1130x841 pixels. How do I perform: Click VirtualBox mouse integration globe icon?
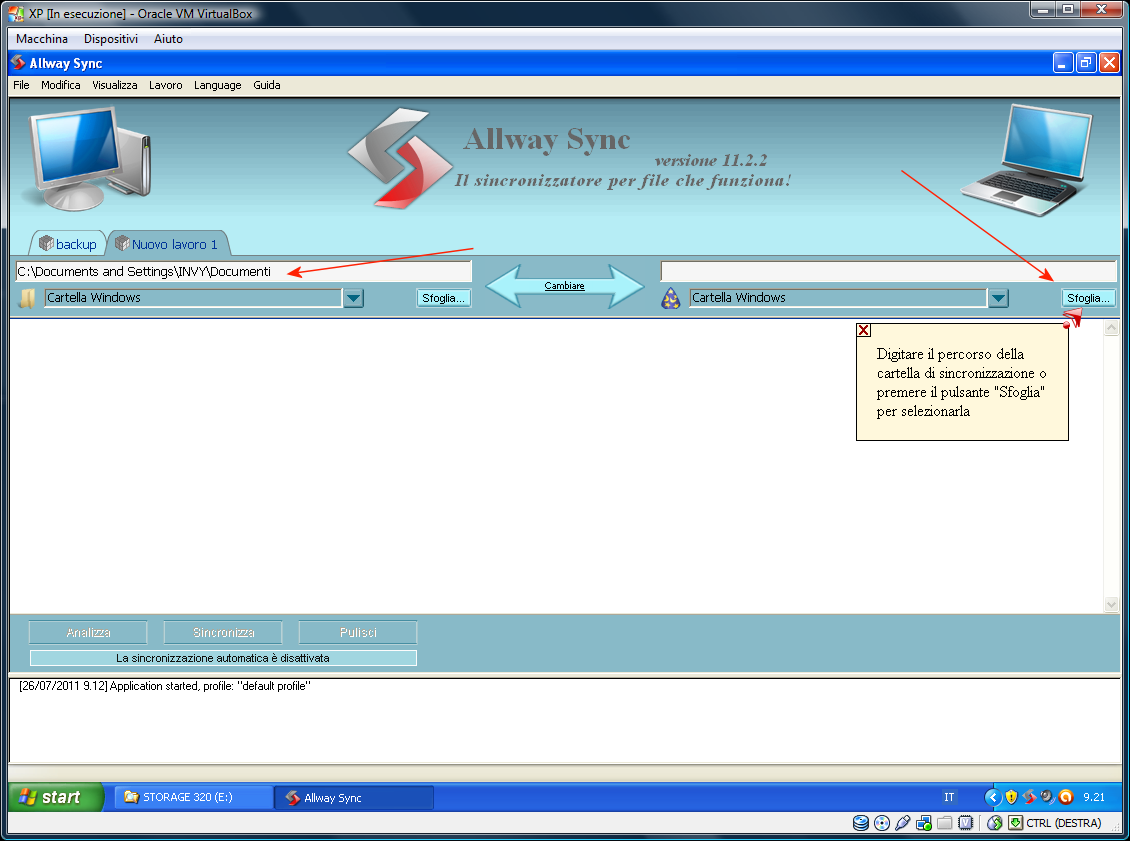click(995, 823)
